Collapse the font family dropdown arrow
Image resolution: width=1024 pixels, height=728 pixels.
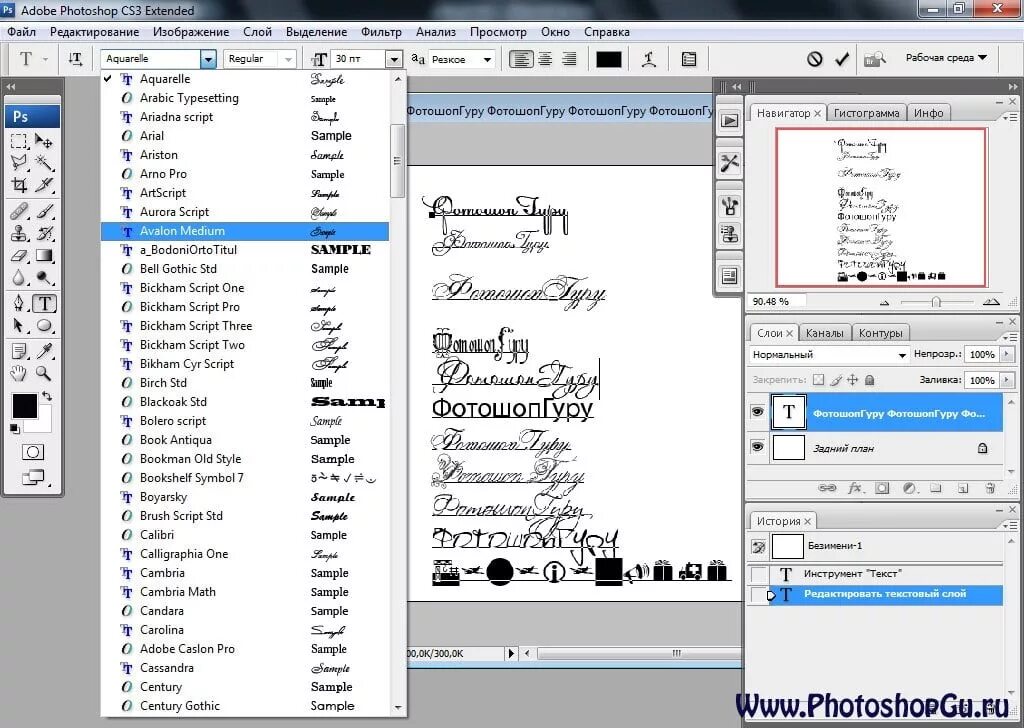coord(208,59)
